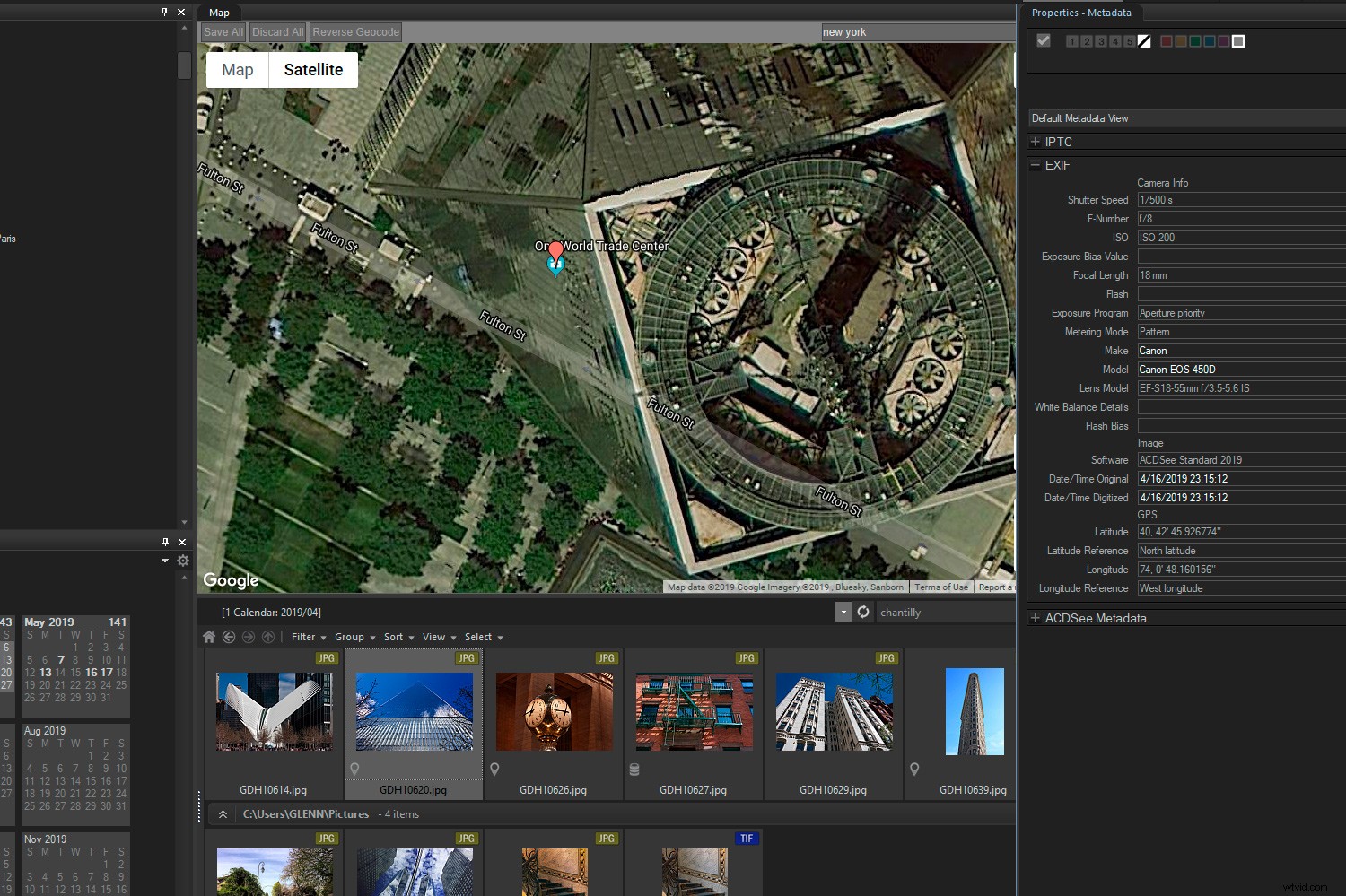Apply the red color label
Screen dimensions: 1346x896
click(1167, 41)
